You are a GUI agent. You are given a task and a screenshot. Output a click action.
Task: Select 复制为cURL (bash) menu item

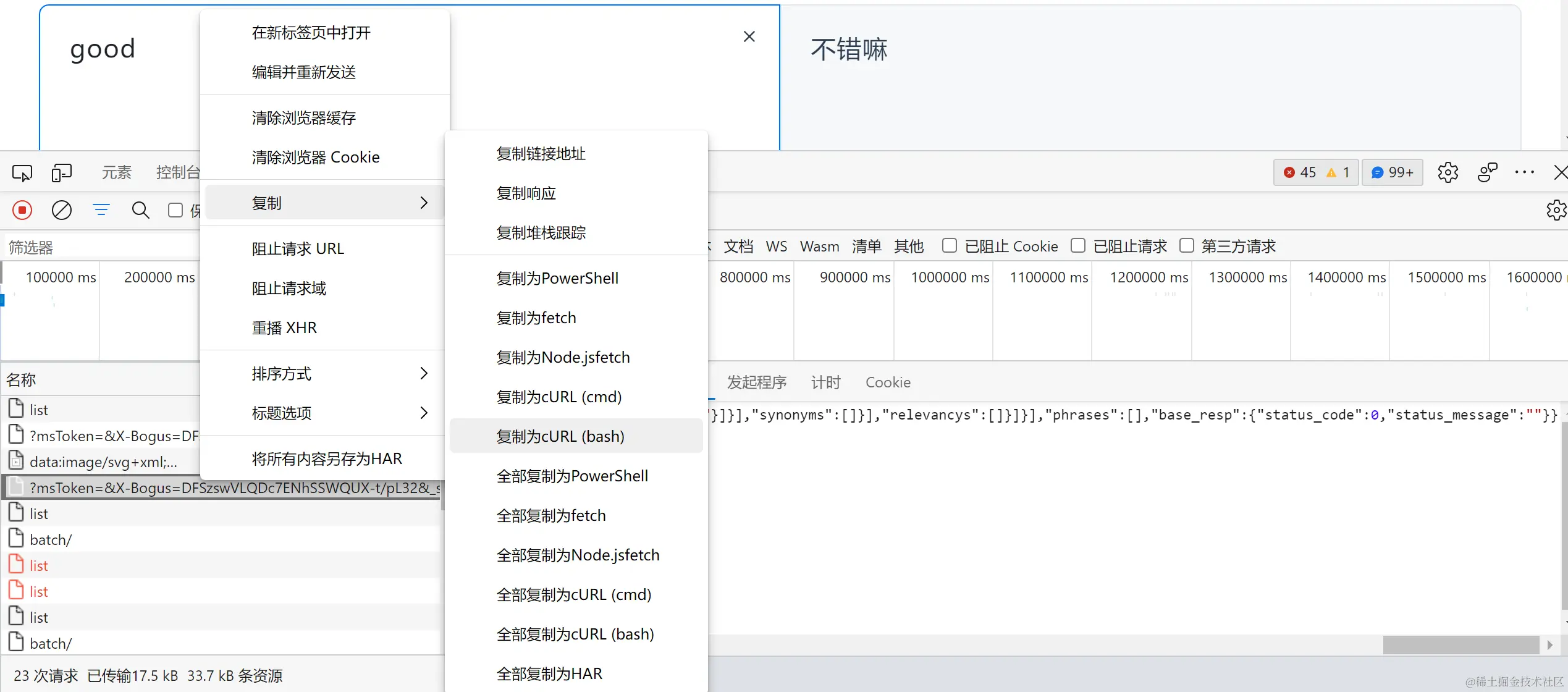point(560,437)
